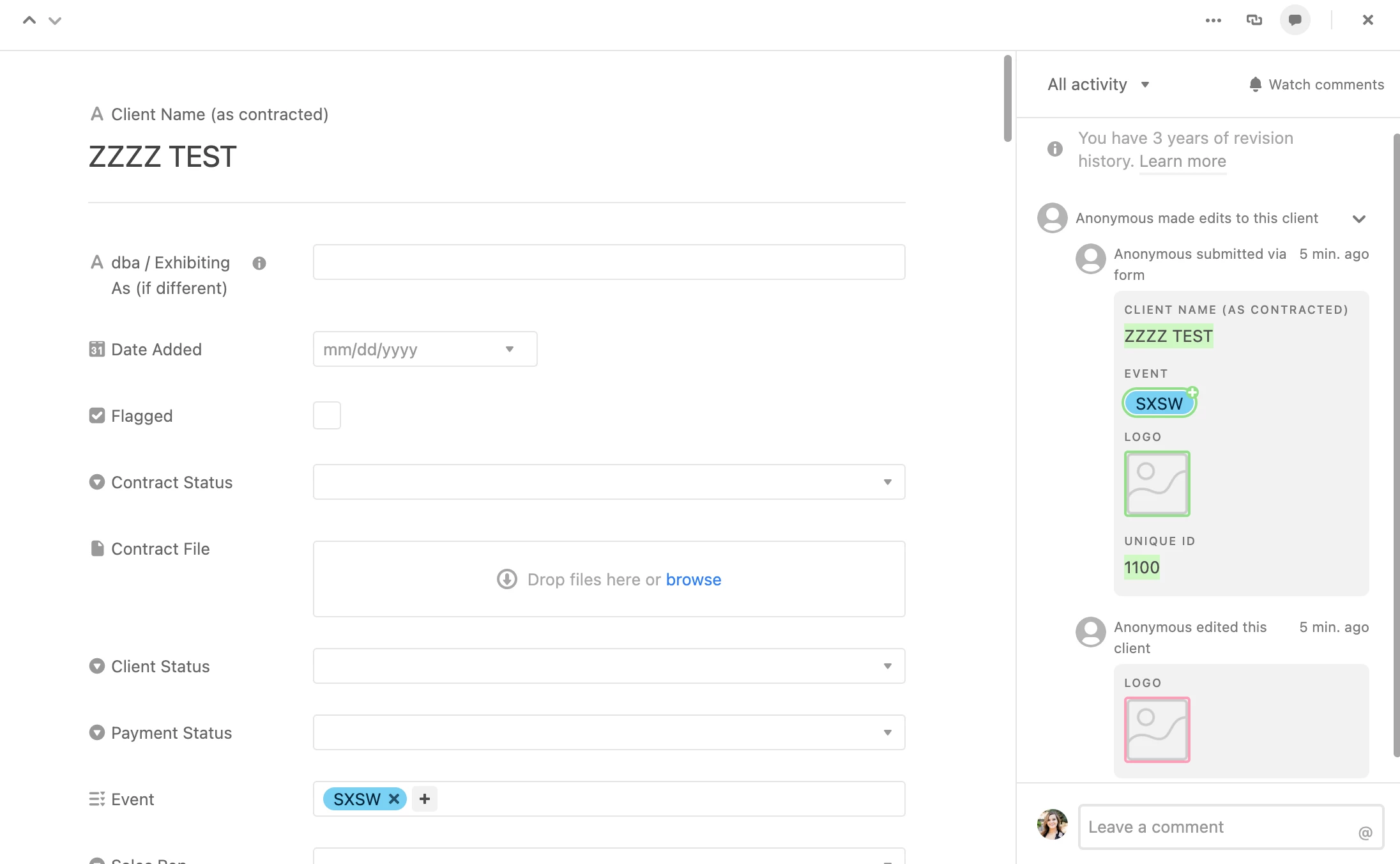
Task: Open the All activity filter menu
Action: click(x=1098, y=84)
